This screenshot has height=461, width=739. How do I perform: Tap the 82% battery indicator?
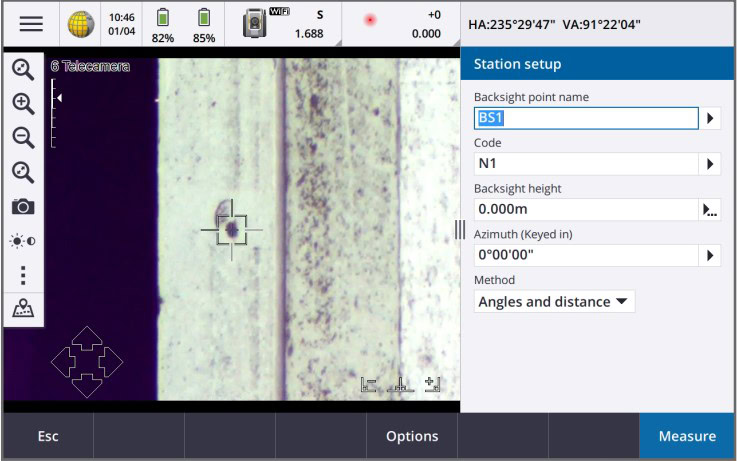163,26
